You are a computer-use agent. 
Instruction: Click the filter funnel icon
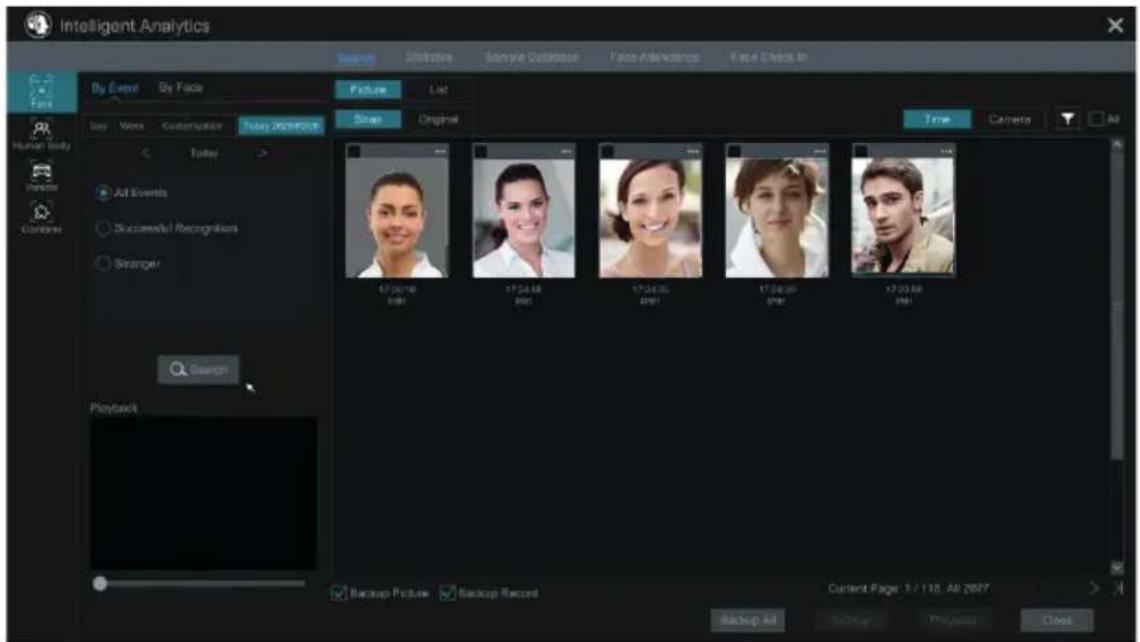pos(1067,119)
